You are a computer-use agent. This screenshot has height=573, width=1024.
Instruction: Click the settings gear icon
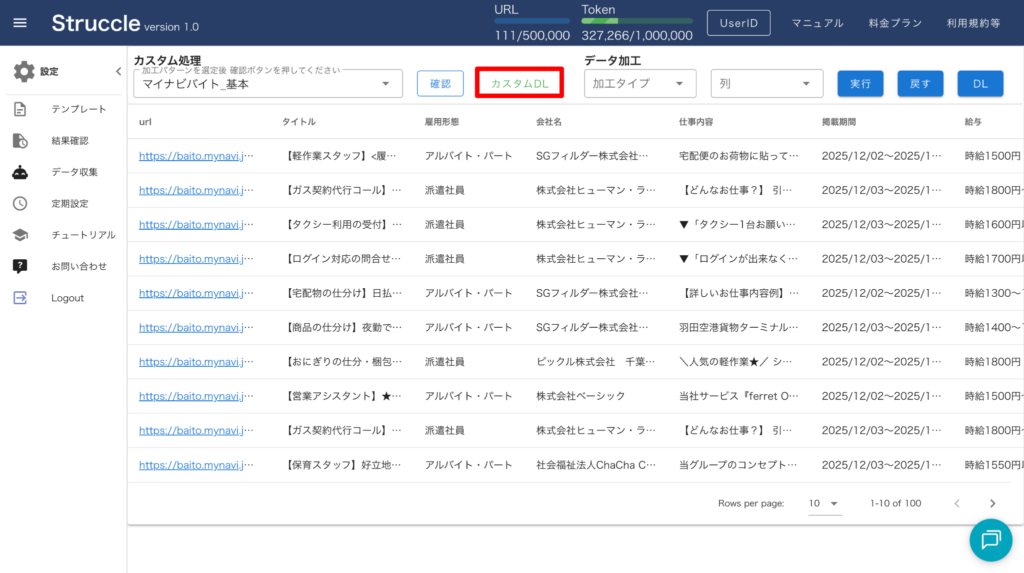23,71
